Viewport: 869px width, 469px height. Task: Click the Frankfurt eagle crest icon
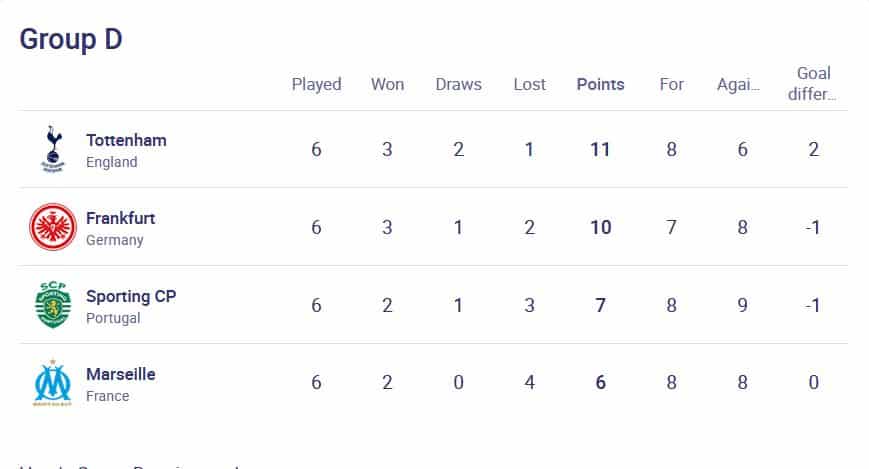[x=53, y=227]
